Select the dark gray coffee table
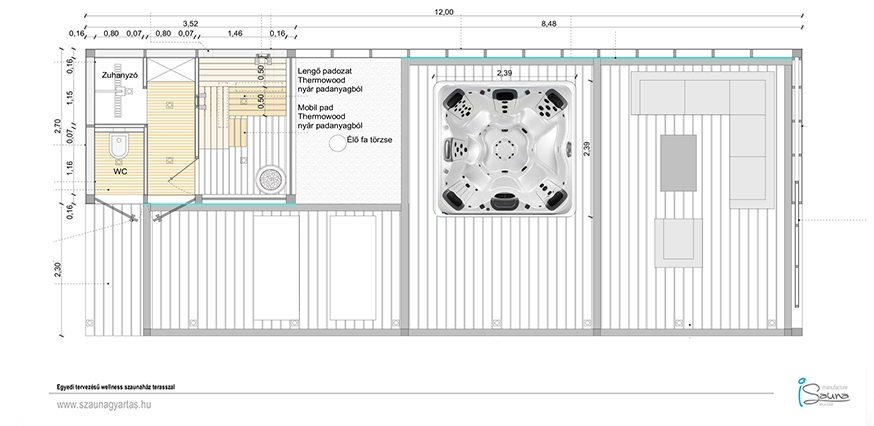This screenshot has width=874, height=426. tap(680, 160)
